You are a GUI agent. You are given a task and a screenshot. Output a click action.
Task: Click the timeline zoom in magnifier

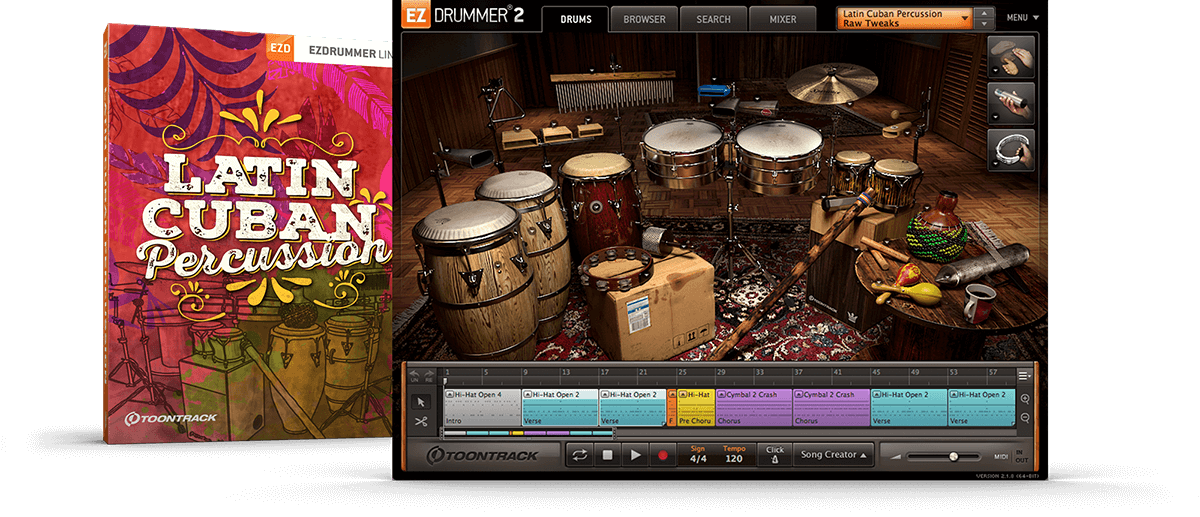tap(1025, 399)
